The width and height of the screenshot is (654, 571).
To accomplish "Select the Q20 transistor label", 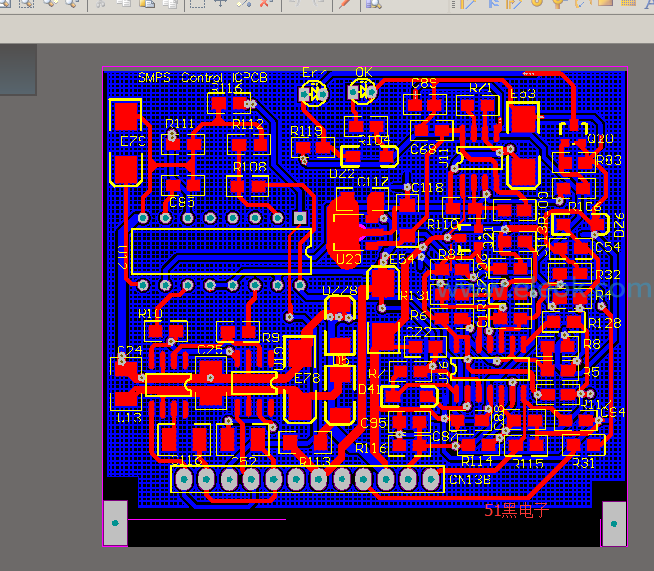I will [600, 138].
